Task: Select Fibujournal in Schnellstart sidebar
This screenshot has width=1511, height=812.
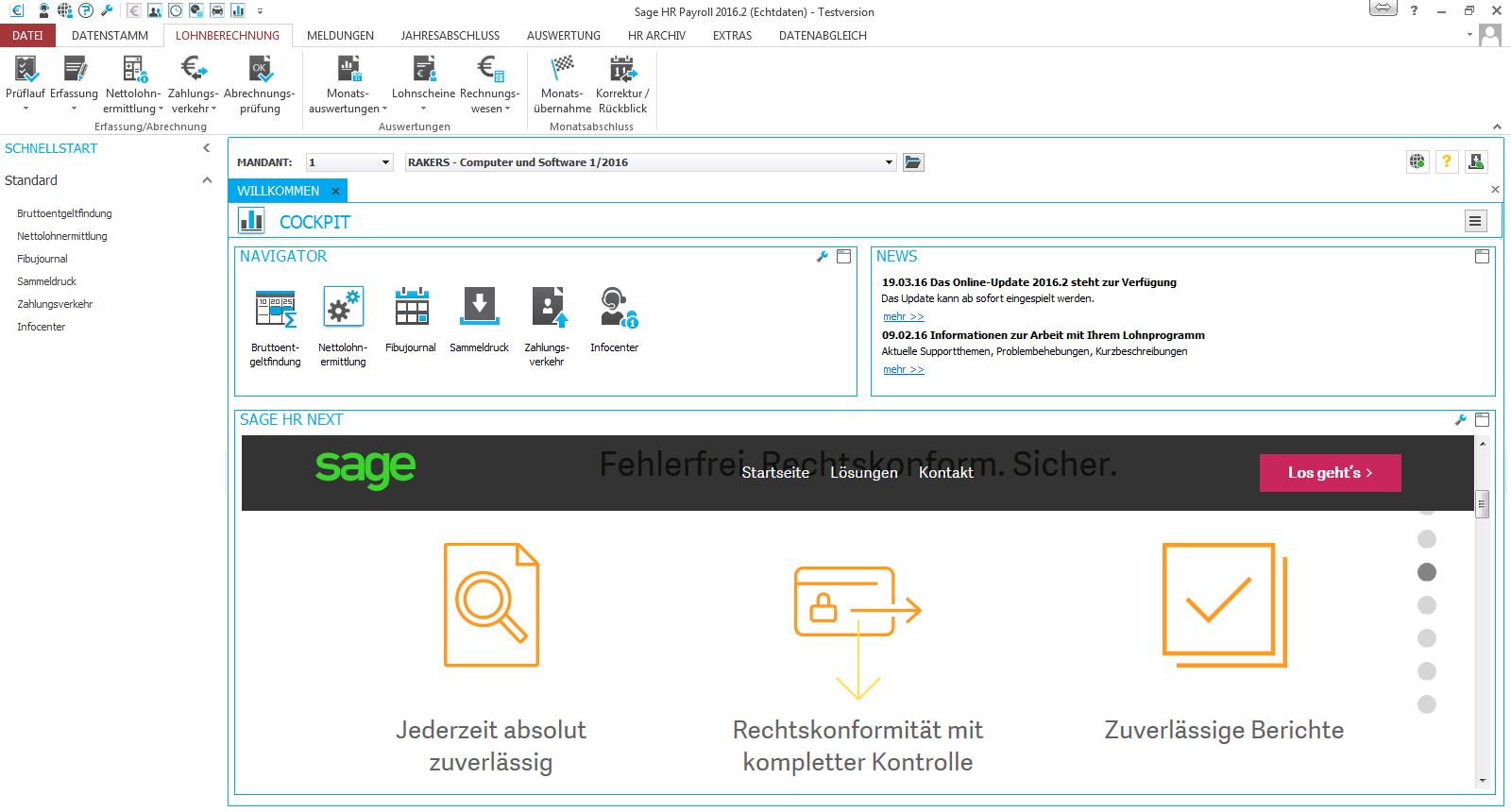Action: click(x=42, y=259)
